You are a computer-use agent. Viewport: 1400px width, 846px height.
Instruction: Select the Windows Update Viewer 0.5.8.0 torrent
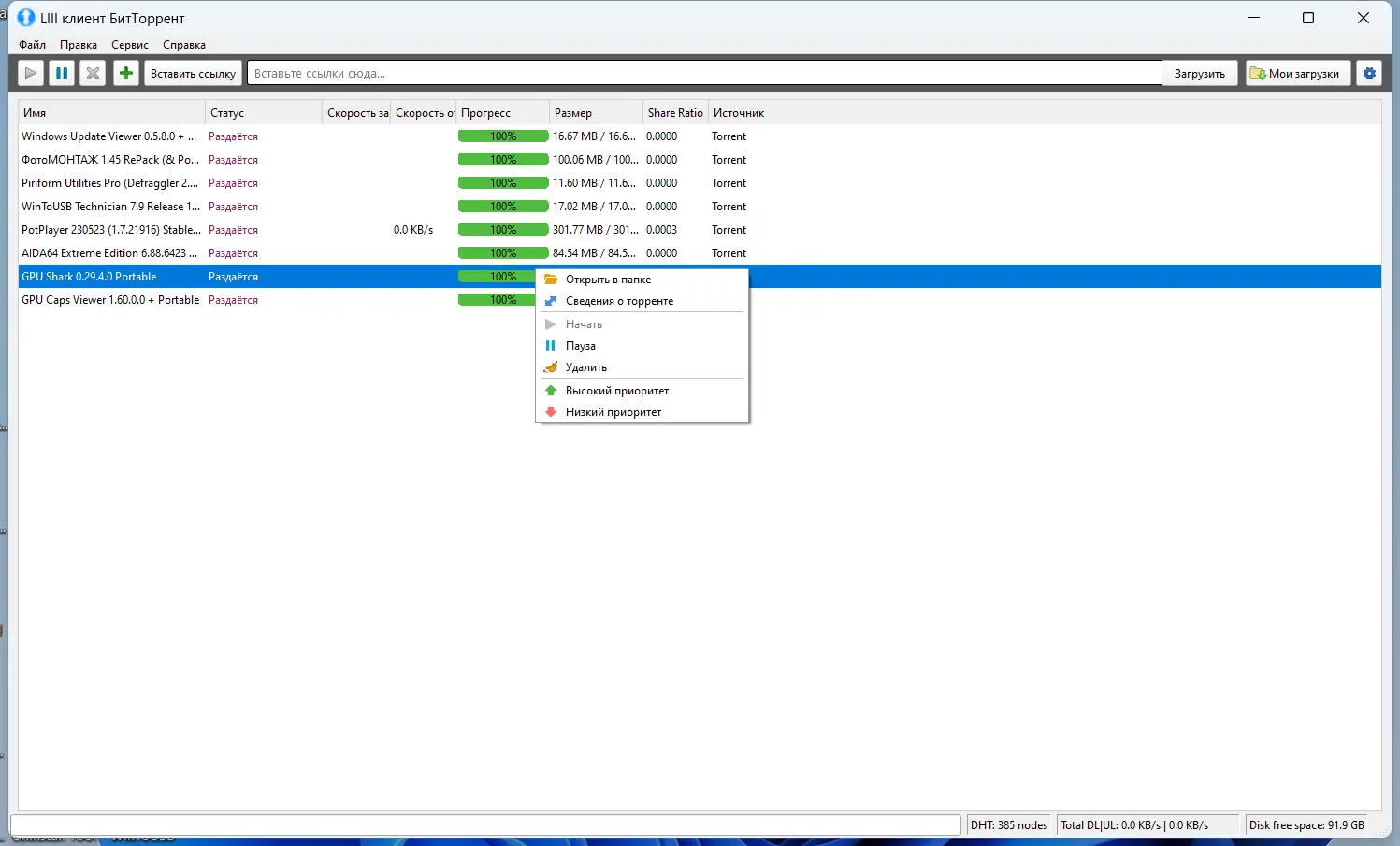[109, 136]
